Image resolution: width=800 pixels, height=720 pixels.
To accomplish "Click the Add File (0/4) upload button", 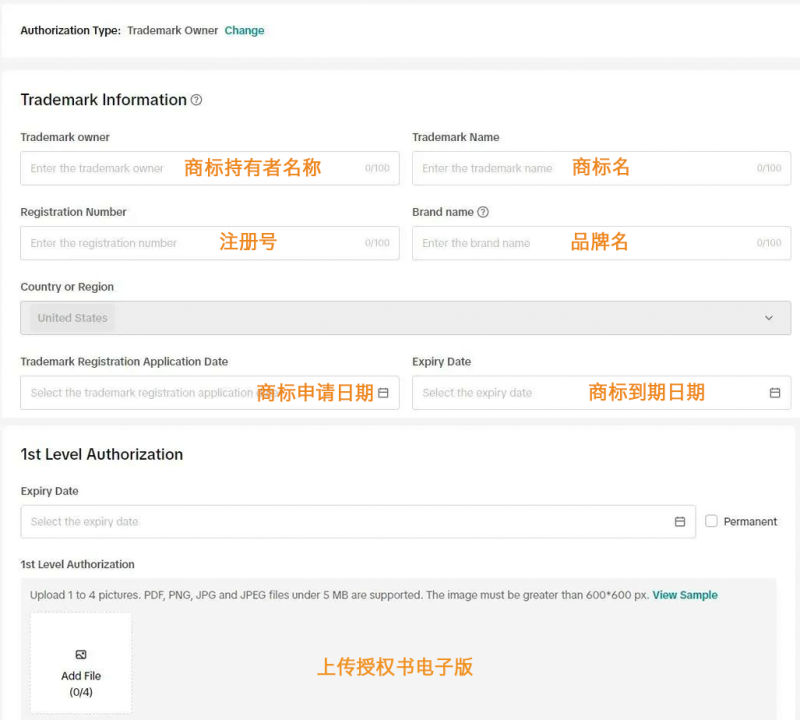I will click(x=81, y=664).
